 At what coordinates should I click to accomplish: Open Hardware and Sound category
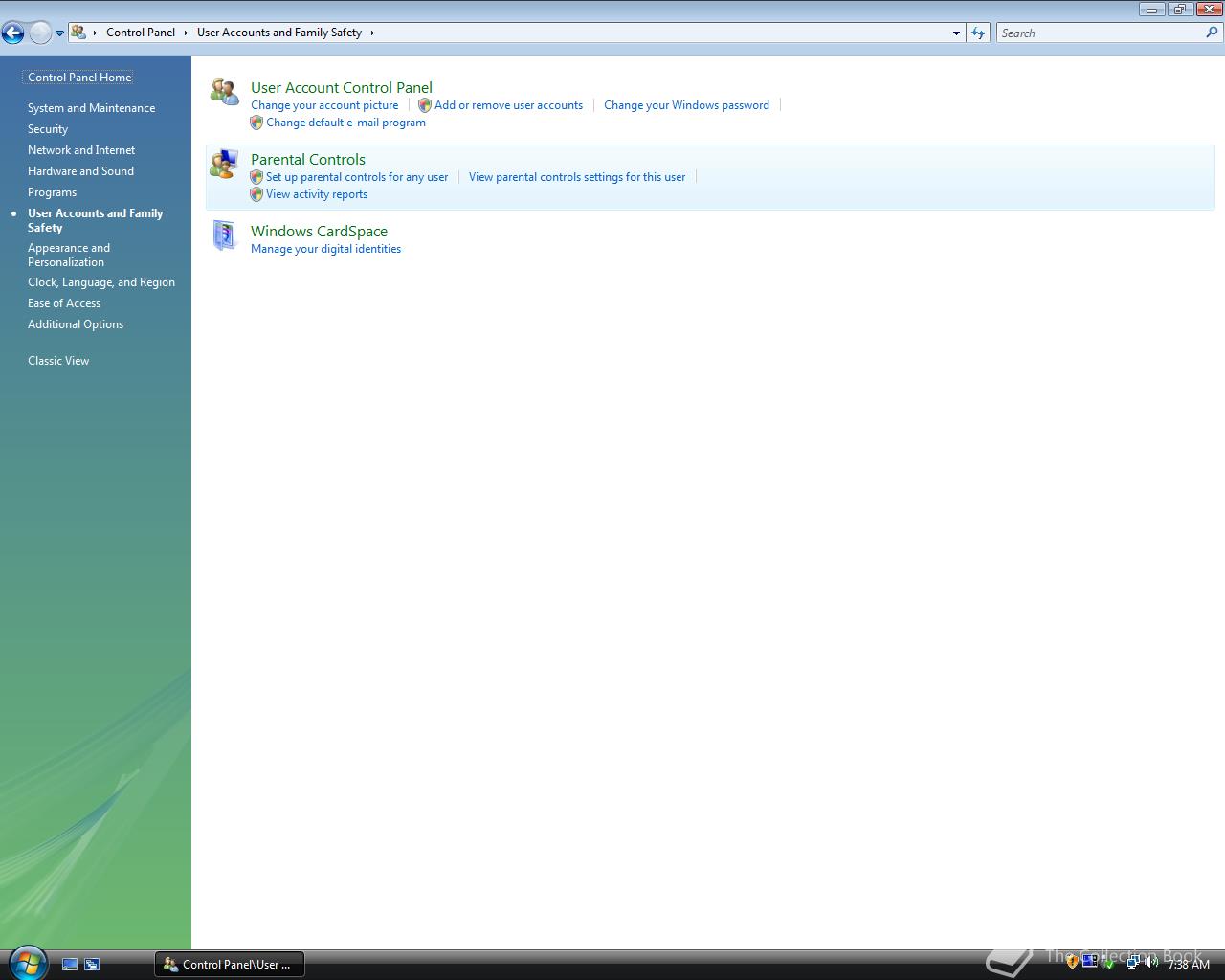tap(80, 171)
